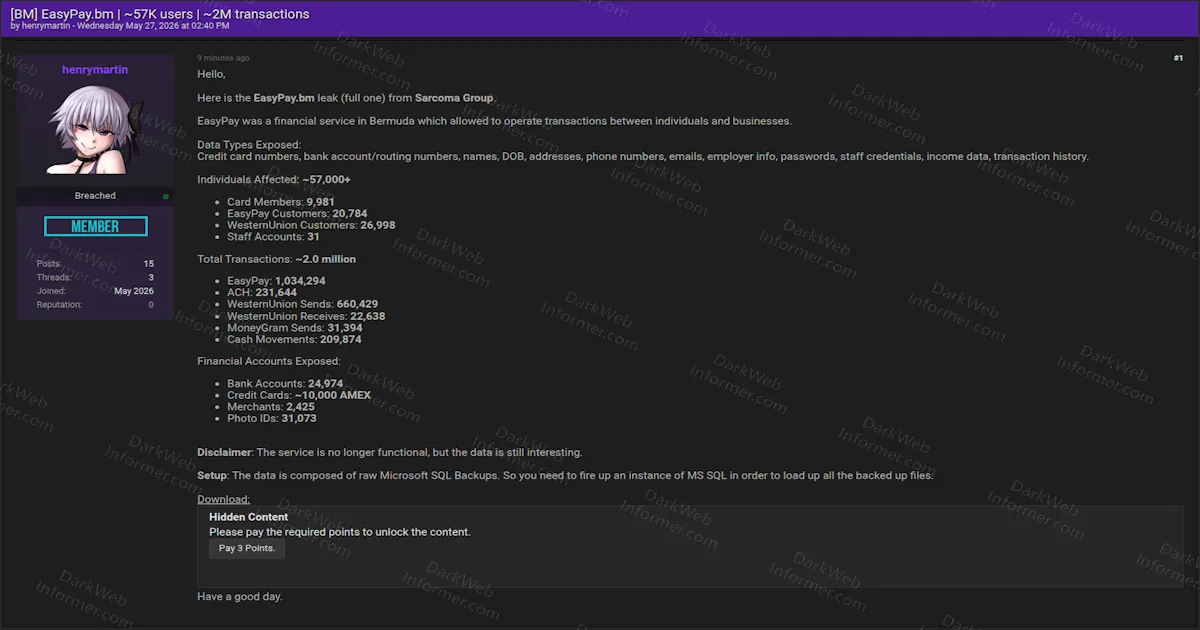Click 'WesternUnion Sends: 660,429' list item
This screenshot has height=630, width=1200.
tap(302, 304)
